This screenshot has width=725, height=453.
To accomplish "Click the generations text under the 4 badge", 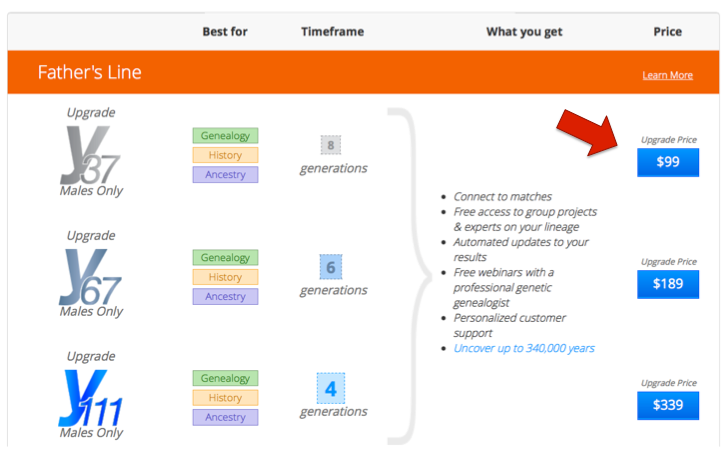I will tap(333, 412).
